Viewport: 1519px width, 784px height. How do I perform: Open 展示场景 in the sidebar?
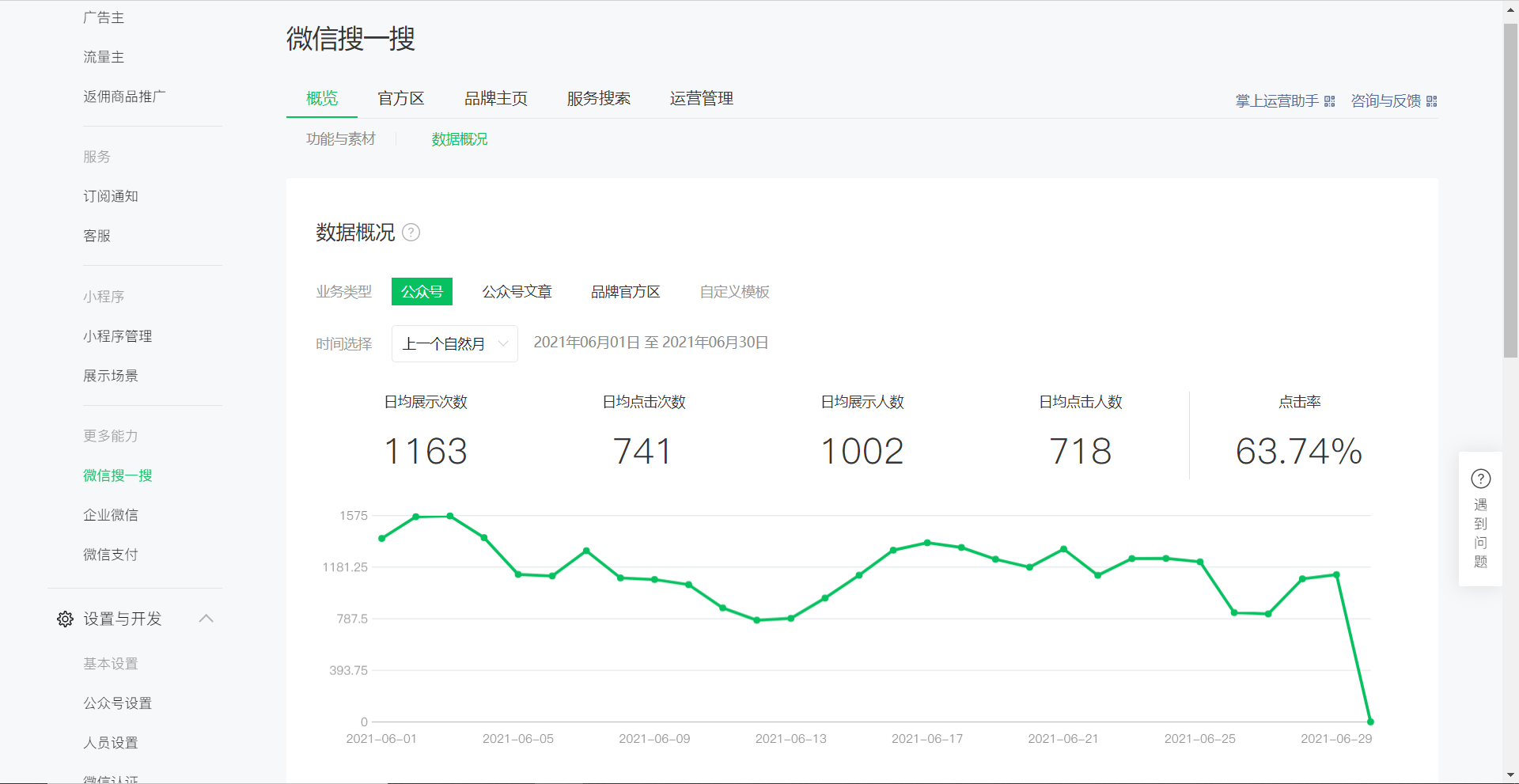111,376
